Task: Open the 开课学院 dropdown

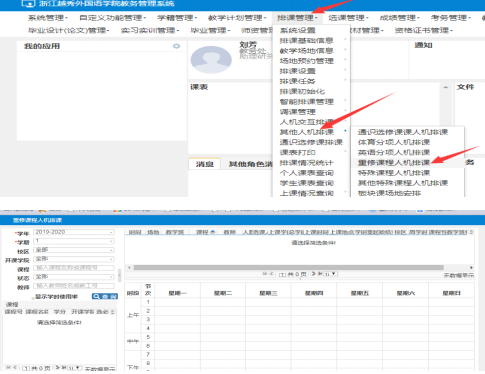Action: [x=74, y=259]
